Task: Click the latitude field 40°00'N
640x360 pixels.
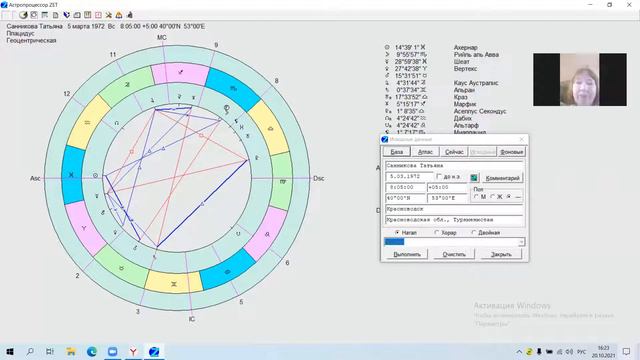Action: click(405, 198)
